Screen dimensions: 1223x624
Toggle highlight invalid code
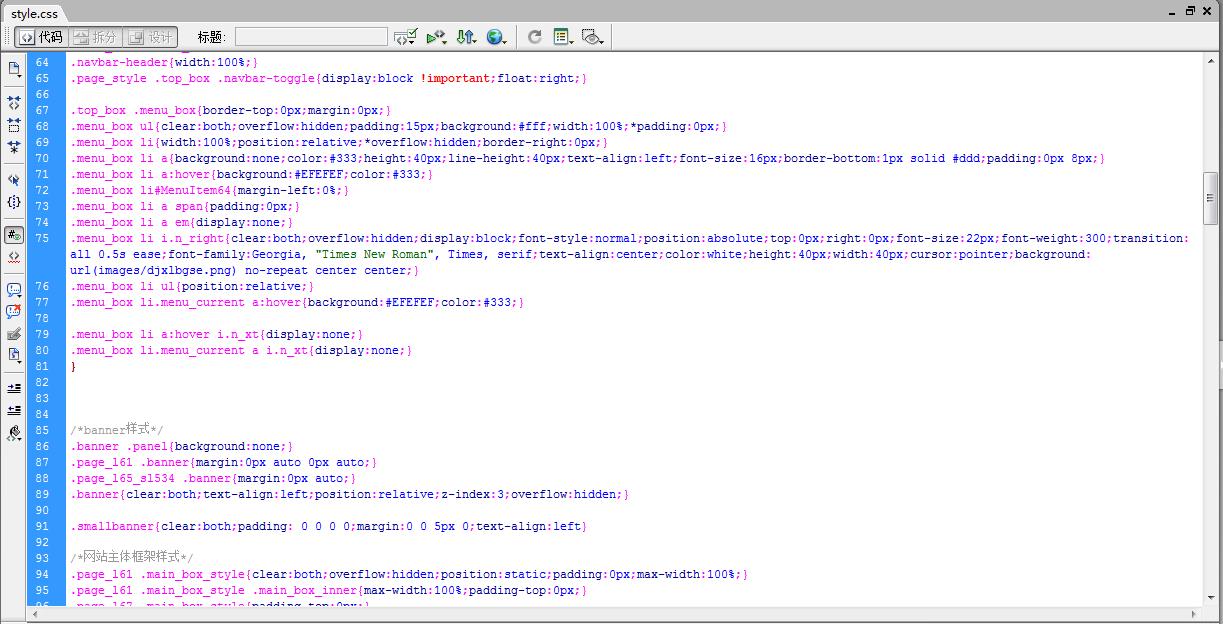14,257
